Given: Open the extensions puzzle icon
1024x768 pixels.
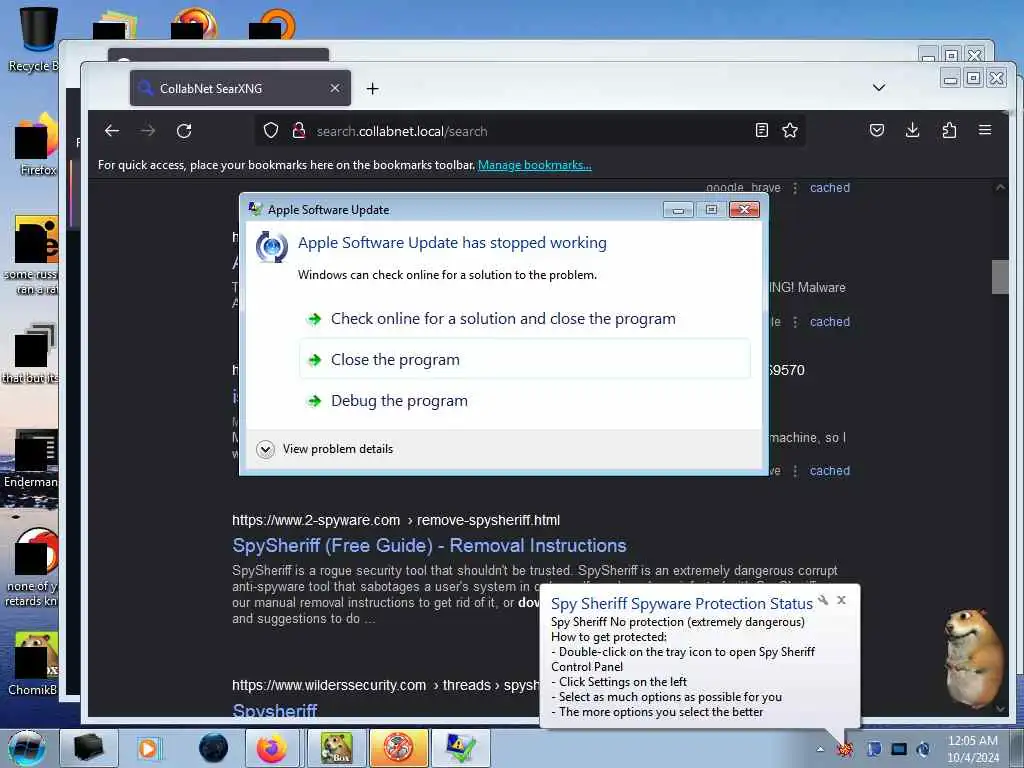Looking at the screenshot, I should pos(950,130).
